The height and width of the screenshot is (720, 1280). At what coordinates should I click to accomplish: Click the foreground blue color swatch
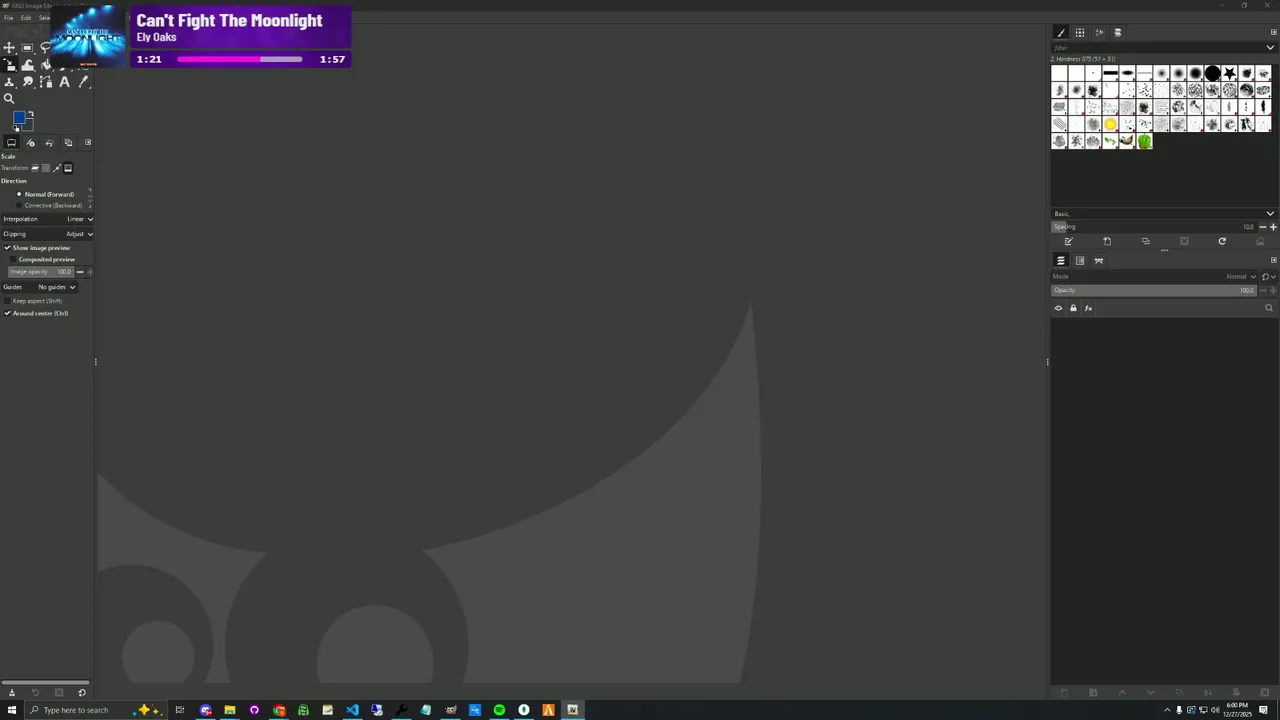pos(19,118)
